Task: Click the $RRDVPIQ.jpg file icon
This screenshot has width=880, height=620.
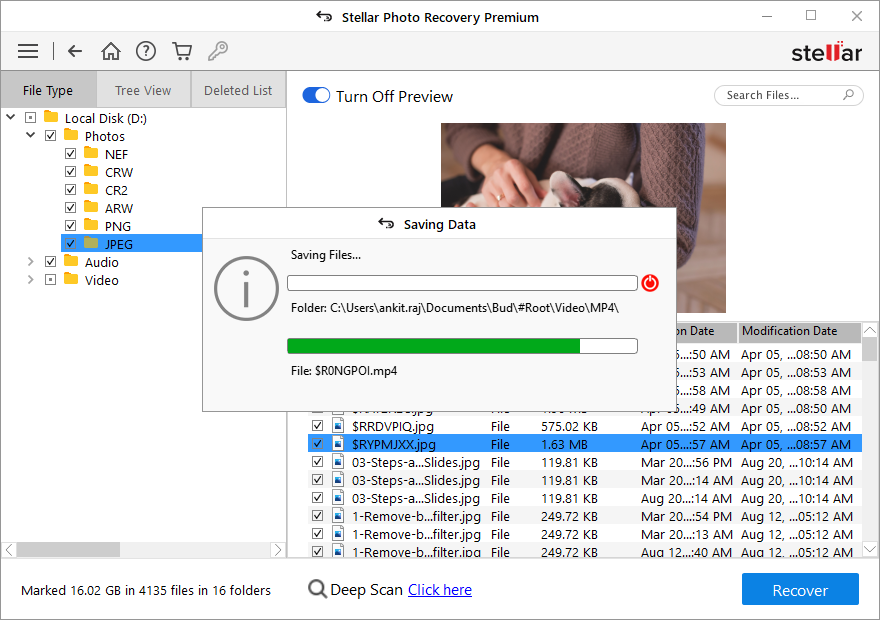Action: pos(338,426)
